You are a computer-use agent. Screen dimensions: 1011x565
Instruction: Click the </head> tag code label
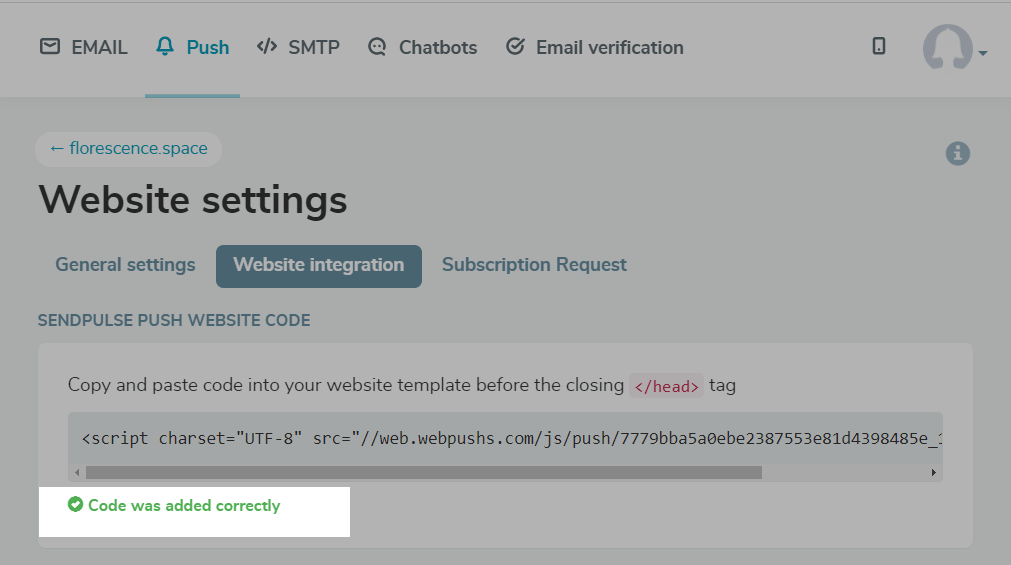coord(666,386)
